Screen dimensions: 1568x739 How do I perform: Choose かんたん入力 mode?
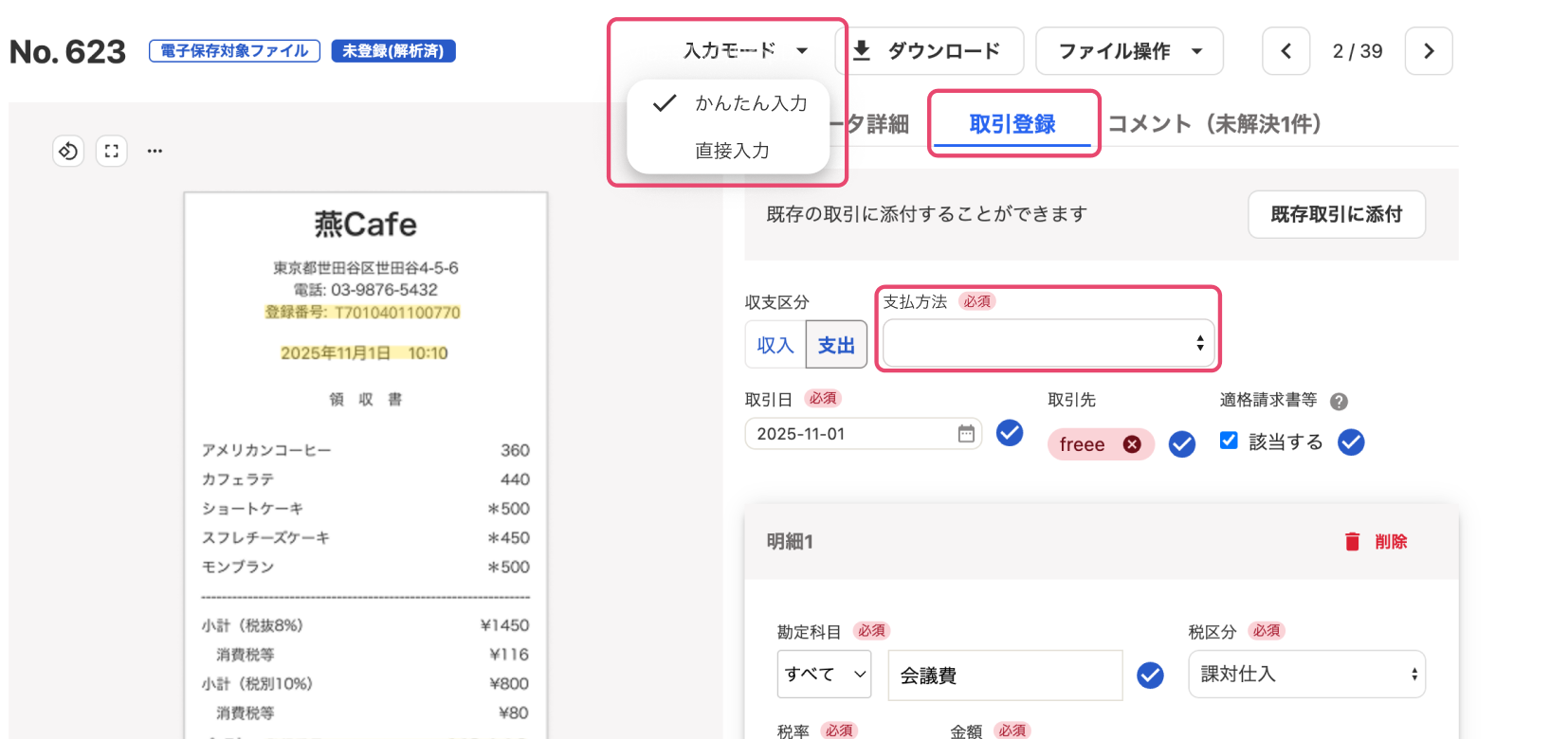click(728, 103)
